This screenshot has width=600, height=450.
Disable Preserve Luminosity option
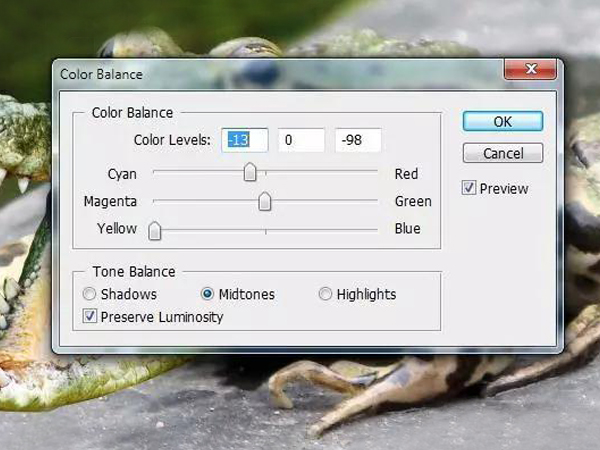pos(90,317)
